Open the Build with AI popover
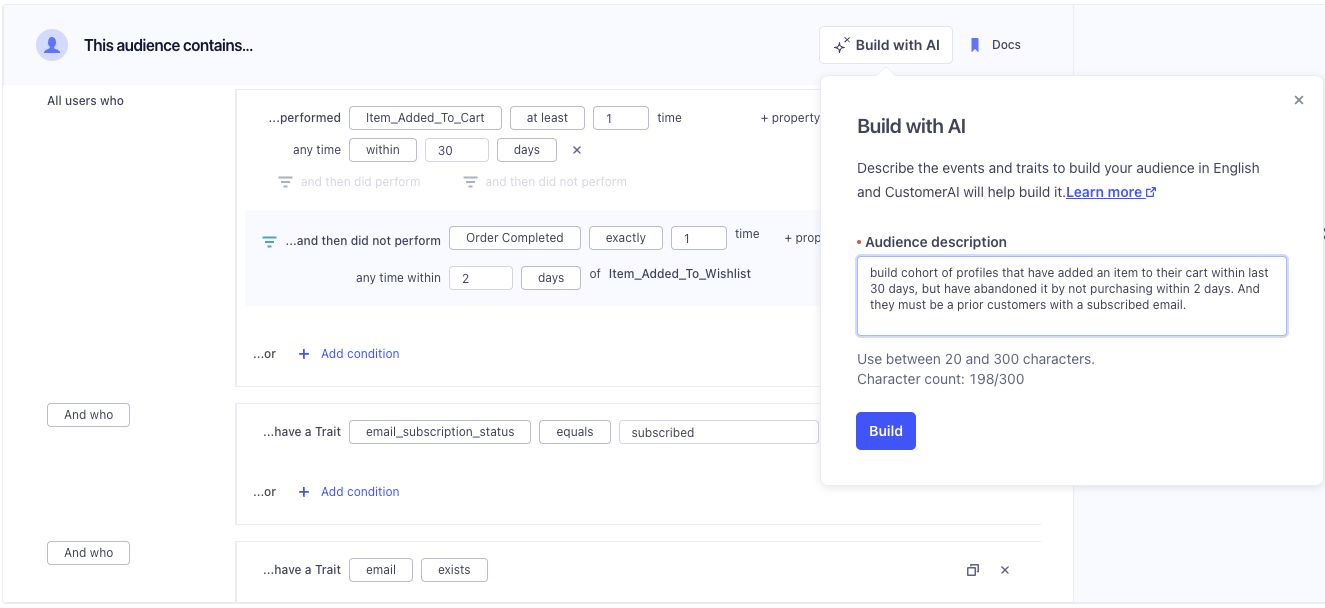1325x608 pixels. (886, 45)
